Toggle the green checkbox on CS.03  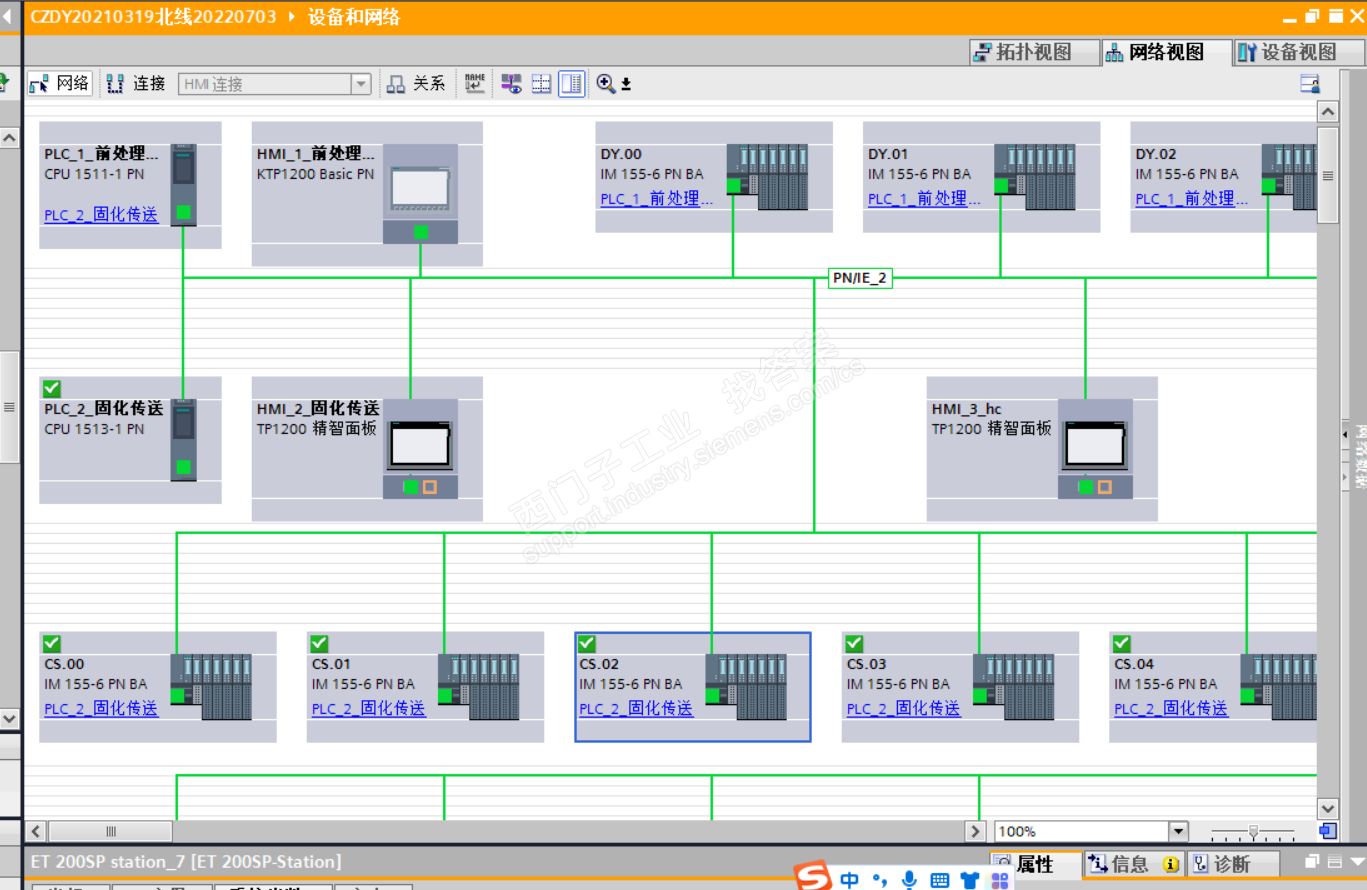(854, 643)
